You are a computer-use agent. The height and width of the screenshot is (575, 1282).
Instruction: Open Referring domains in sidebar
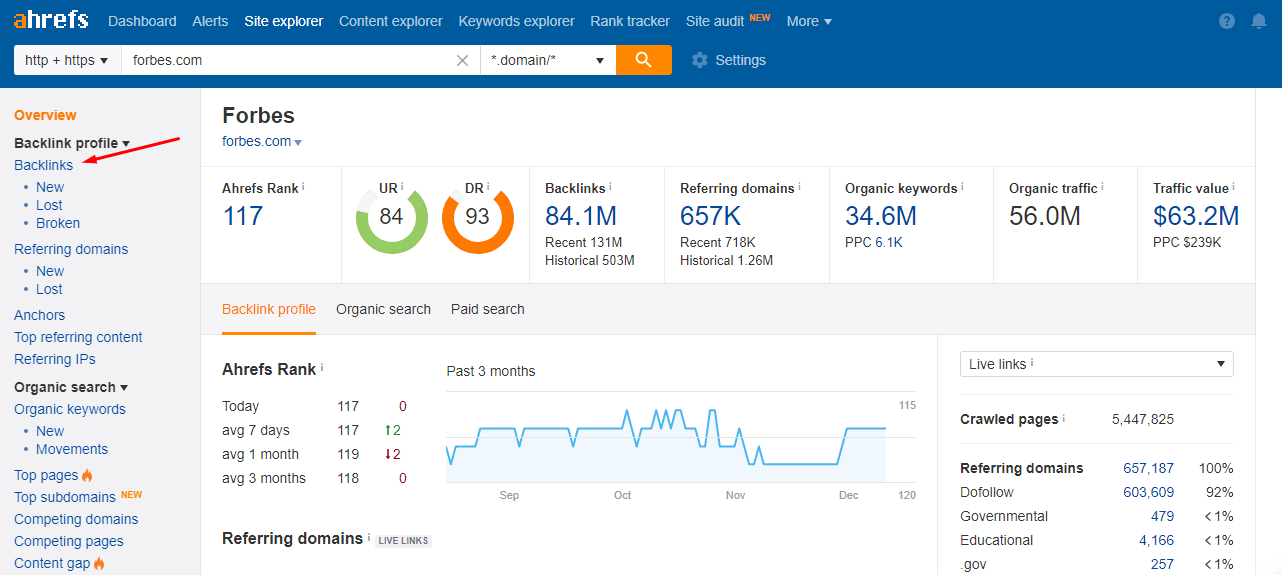pyautogui.click(x=71, y=249)
